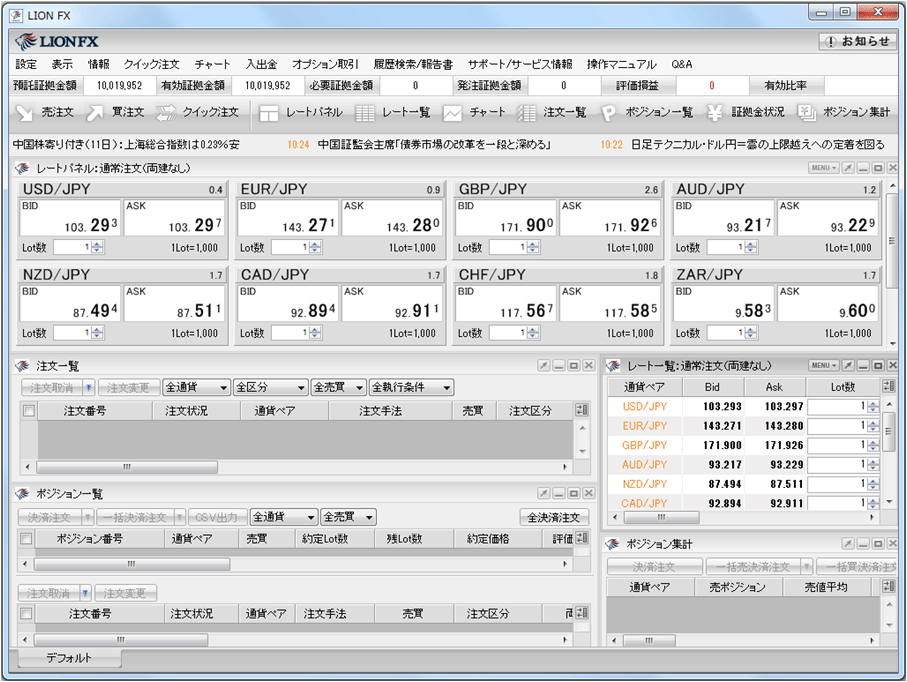The width and height of the screenshot is (907, 682).
Task: Click the column settings icon in lower order table header
Action: [x=582, y=613]
